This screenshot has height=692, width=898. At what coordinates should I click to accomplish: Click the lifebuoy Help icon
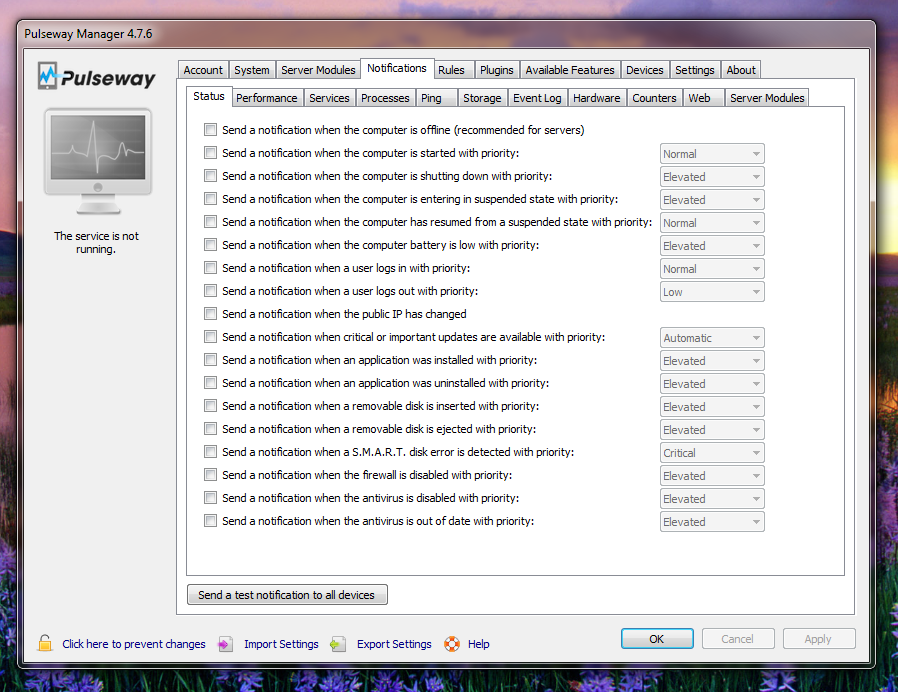(x=452, y=644)
